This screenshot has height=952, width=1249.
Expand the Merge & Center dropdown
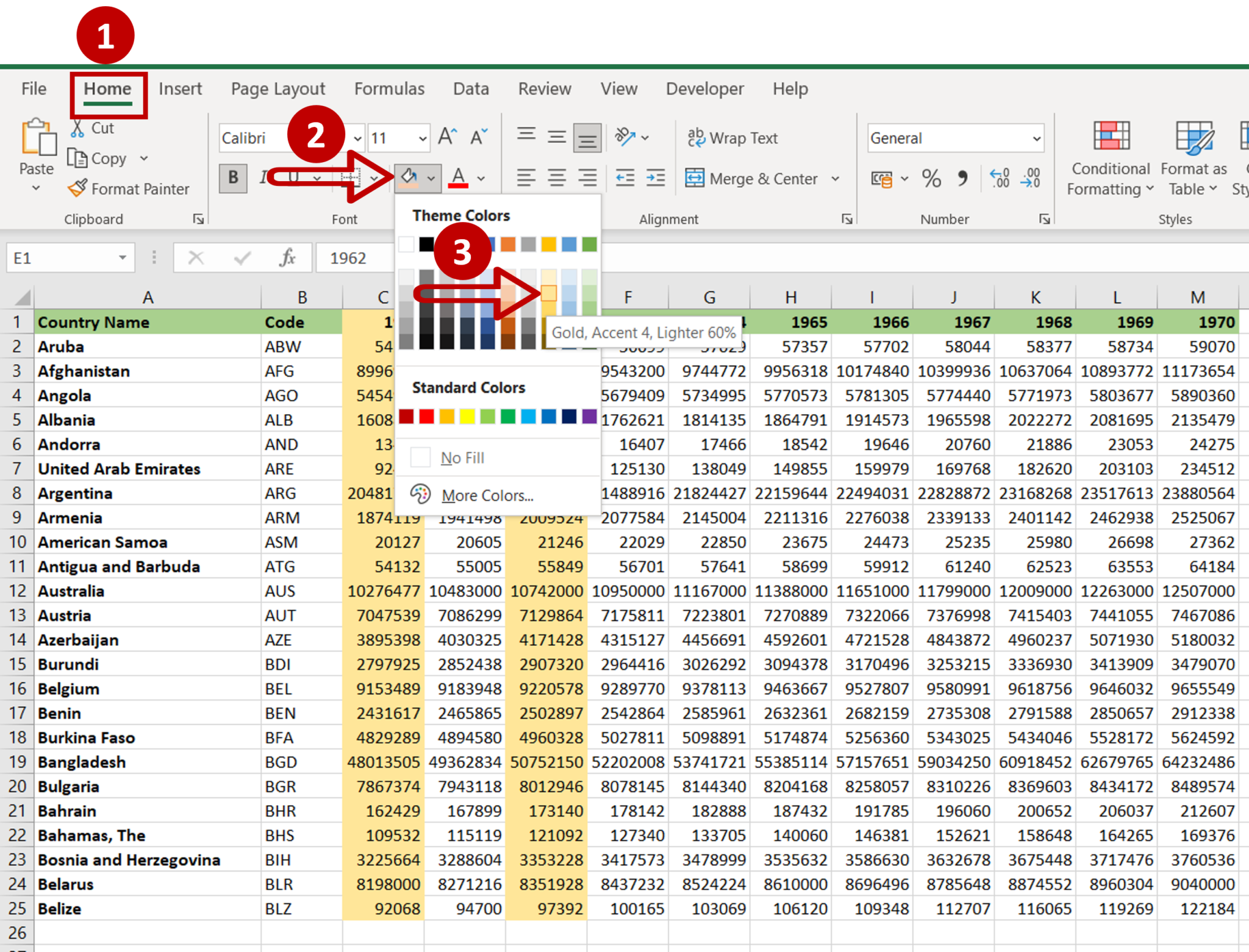point(836,178)
